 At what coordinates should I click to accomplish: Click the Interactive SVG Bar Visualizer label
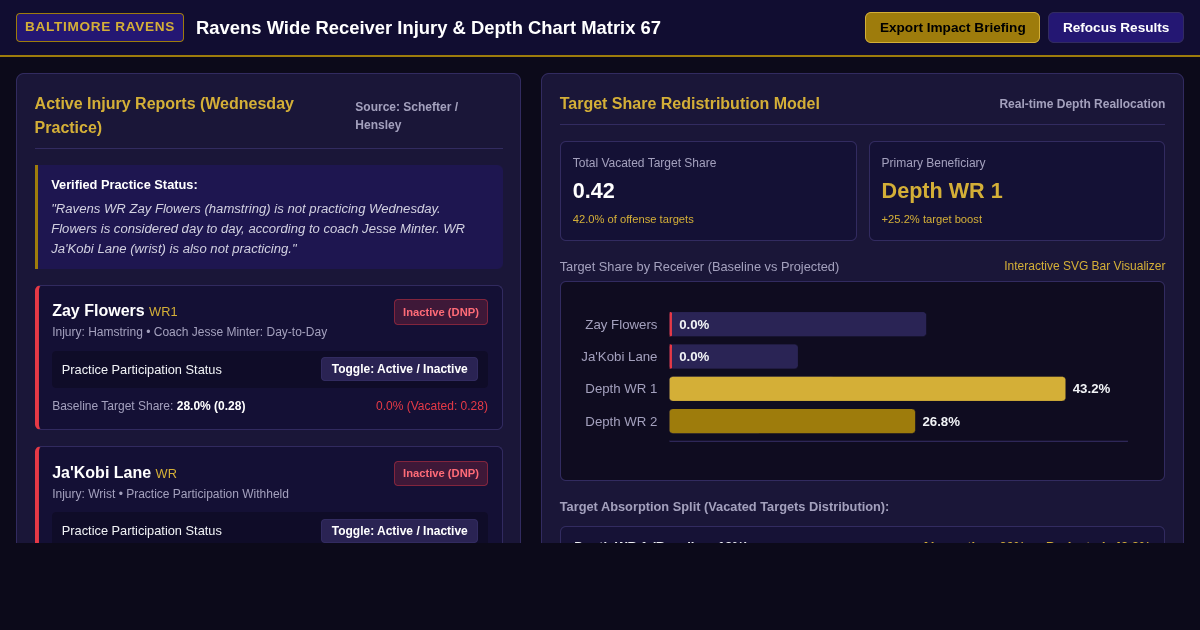1084,266
